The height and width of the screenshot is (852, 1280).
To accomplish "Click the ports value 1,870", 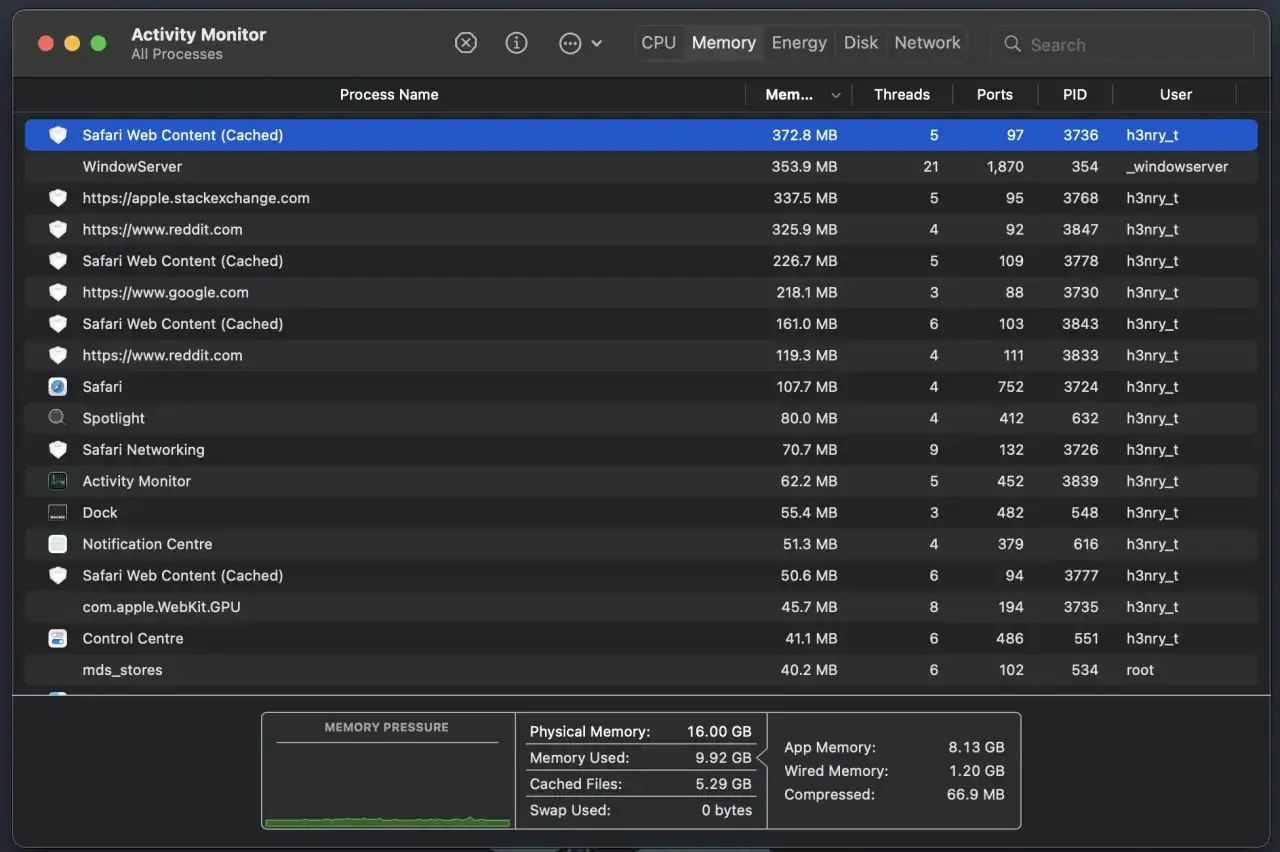I will (1005, 167).
